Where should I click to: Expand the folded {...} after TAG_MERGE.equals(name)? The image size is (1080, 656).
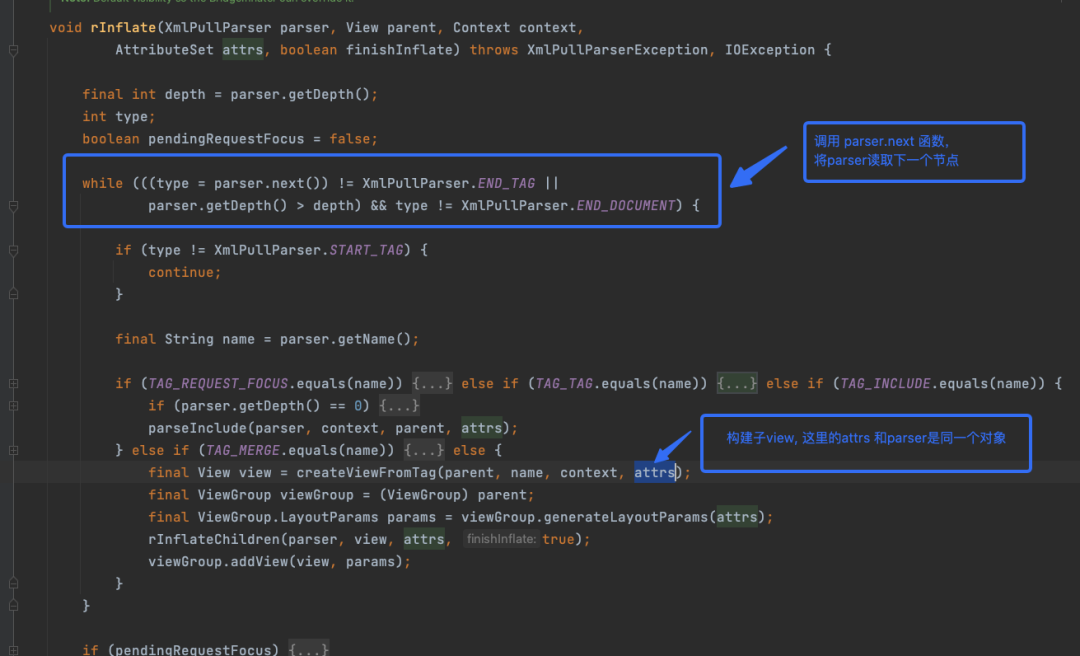click(424, 450)
